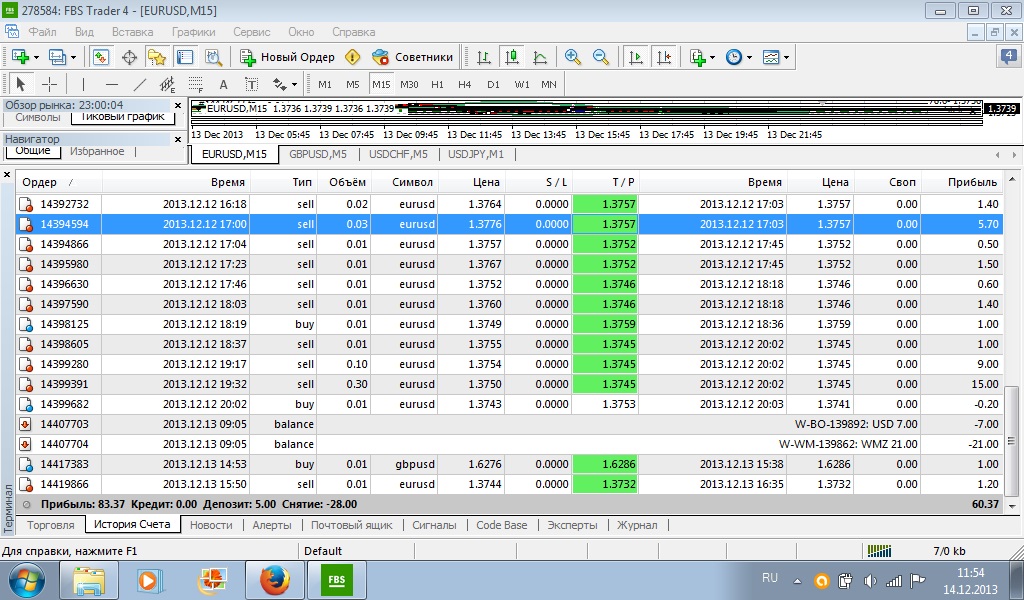The width and height of the screenshot is (1024, 600).
Task: Open the profiles icon
Action: (57, 57)
